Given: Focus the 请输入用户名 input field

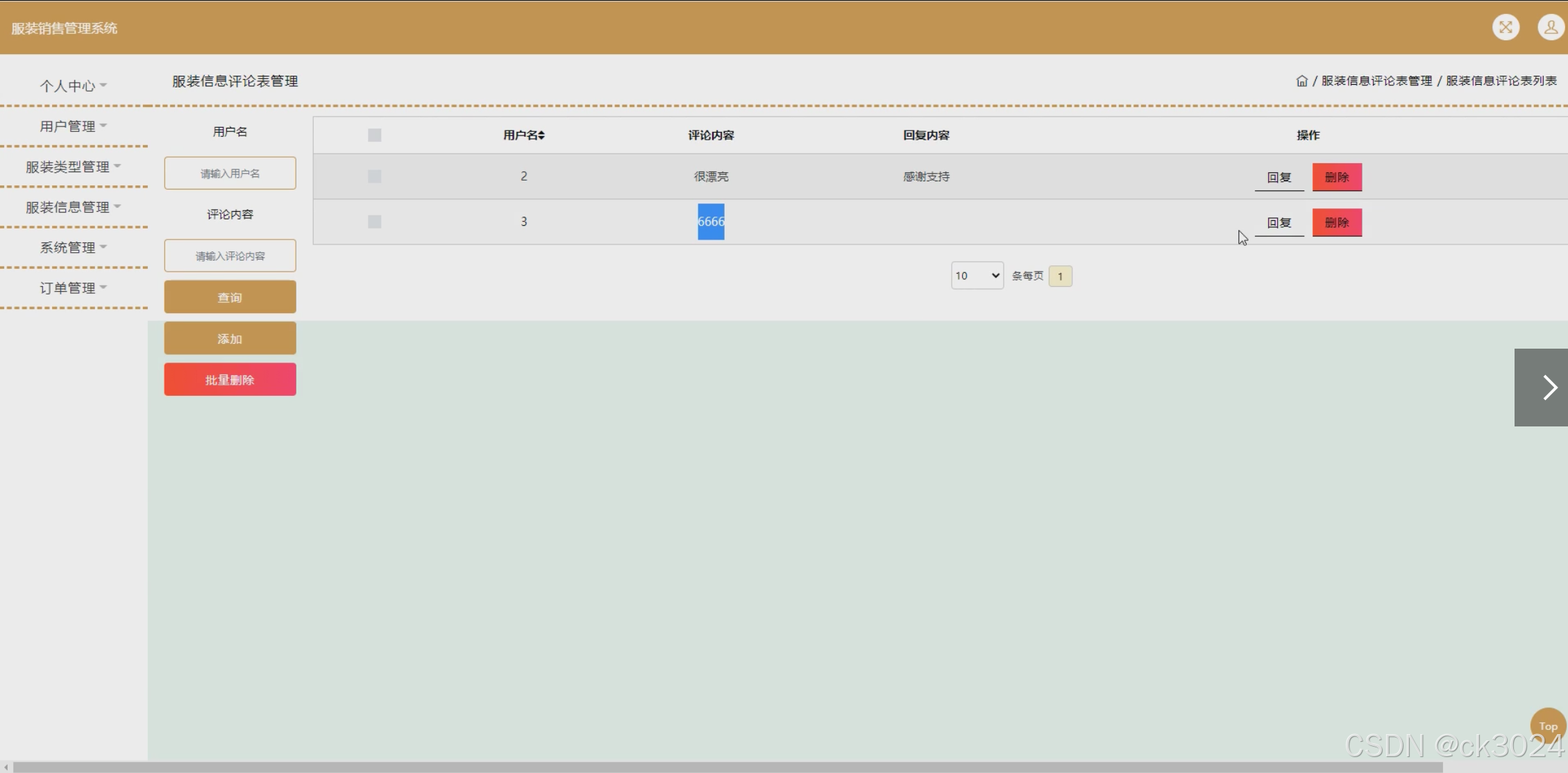Looking at the screenshot, I should click(x=230, y=174).
